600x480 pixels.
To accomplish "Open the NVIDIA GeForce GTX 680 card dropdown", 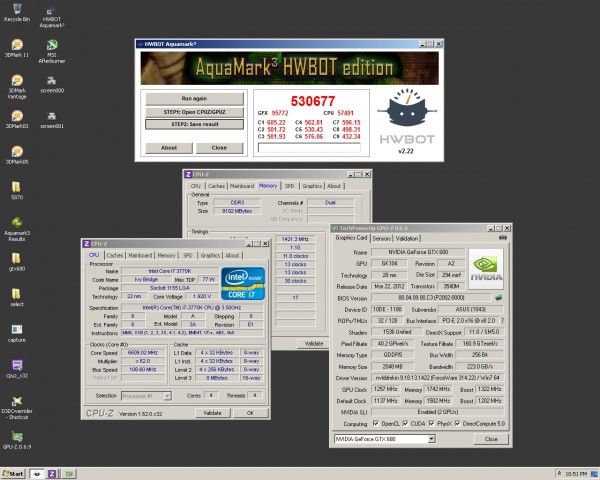I will pyautogui.click(x=432, y=439).
